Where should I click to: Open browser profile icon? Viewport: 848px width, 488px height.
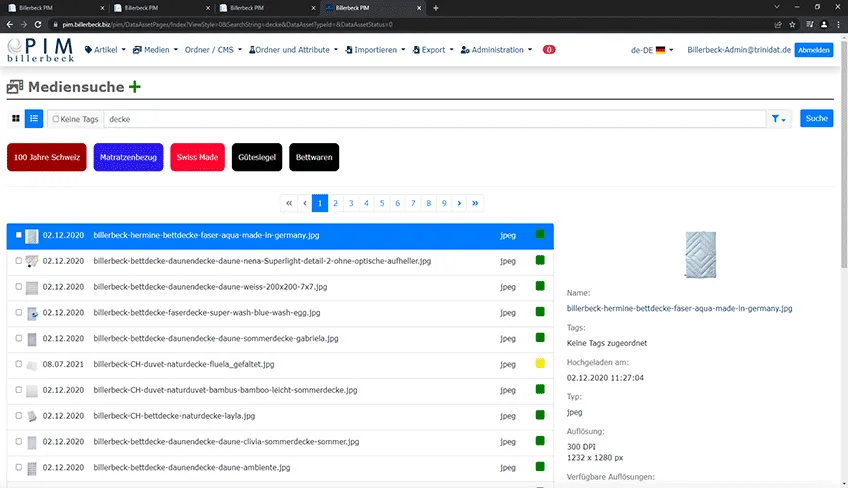tap(824, 24)
